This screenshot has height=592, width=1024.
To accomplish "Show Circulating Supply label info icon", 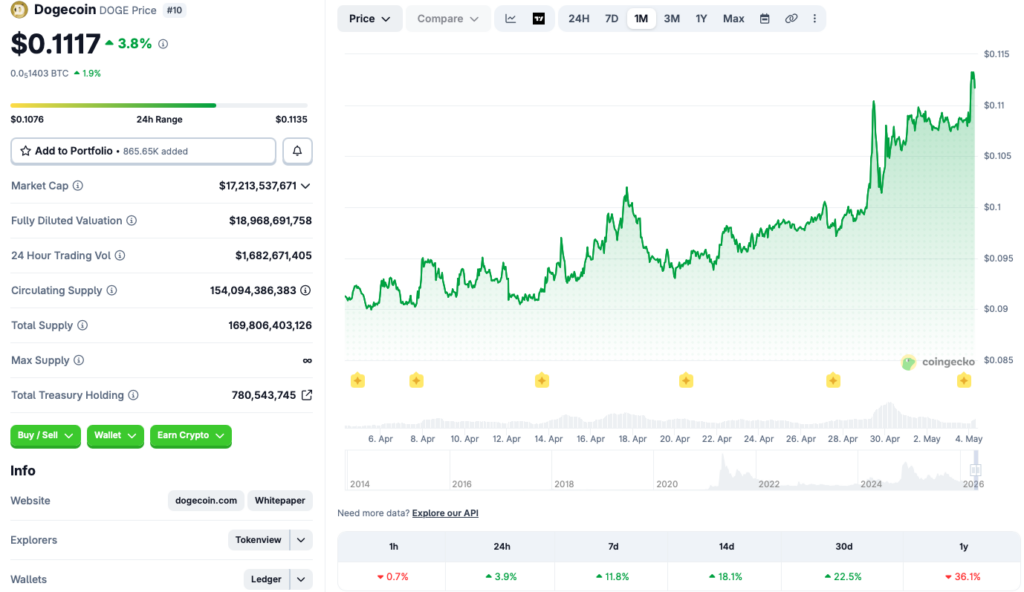I will pyautogui.click(x=112, y=290).
